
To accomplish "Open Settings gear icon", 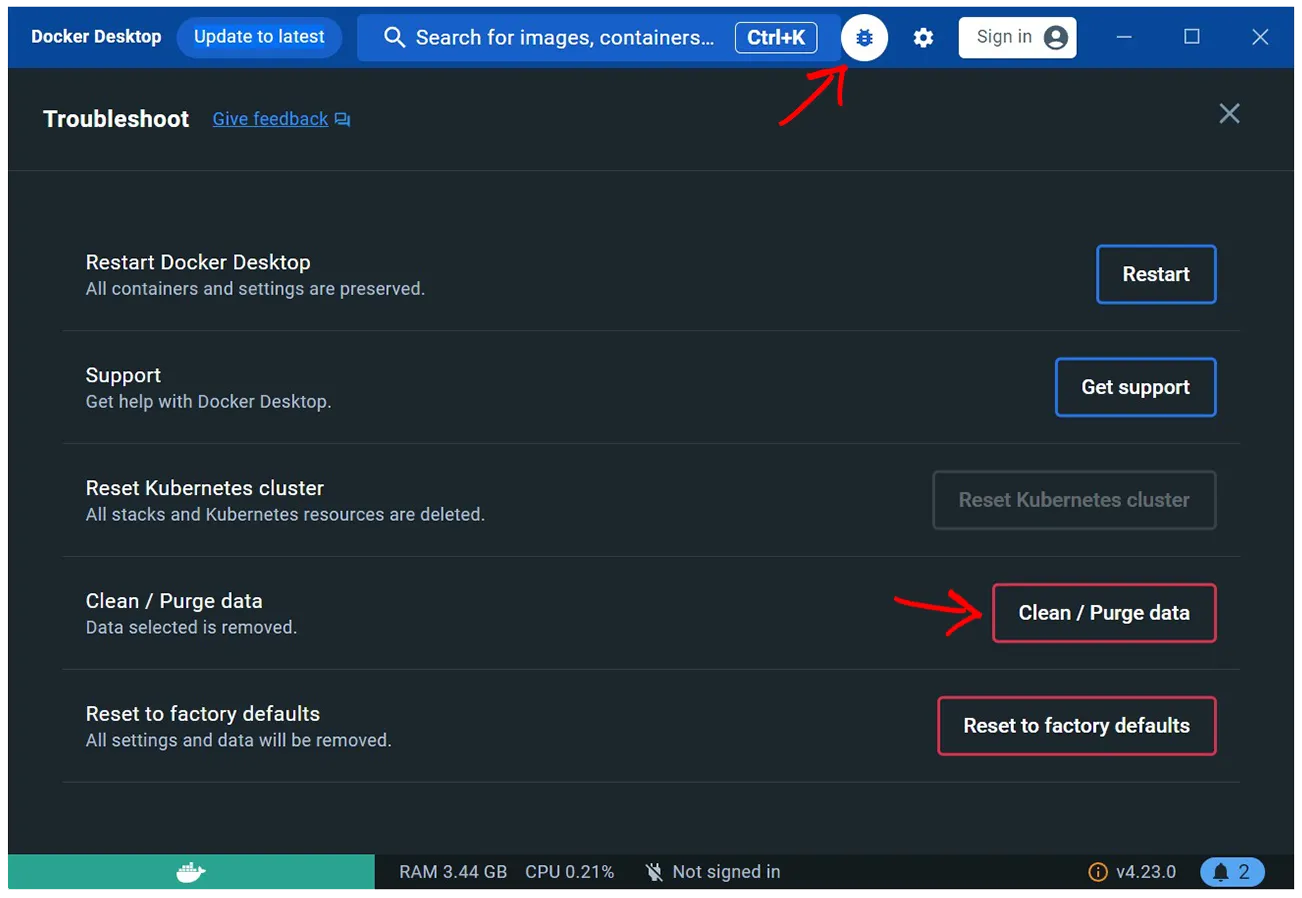I will tap(923, 38).
